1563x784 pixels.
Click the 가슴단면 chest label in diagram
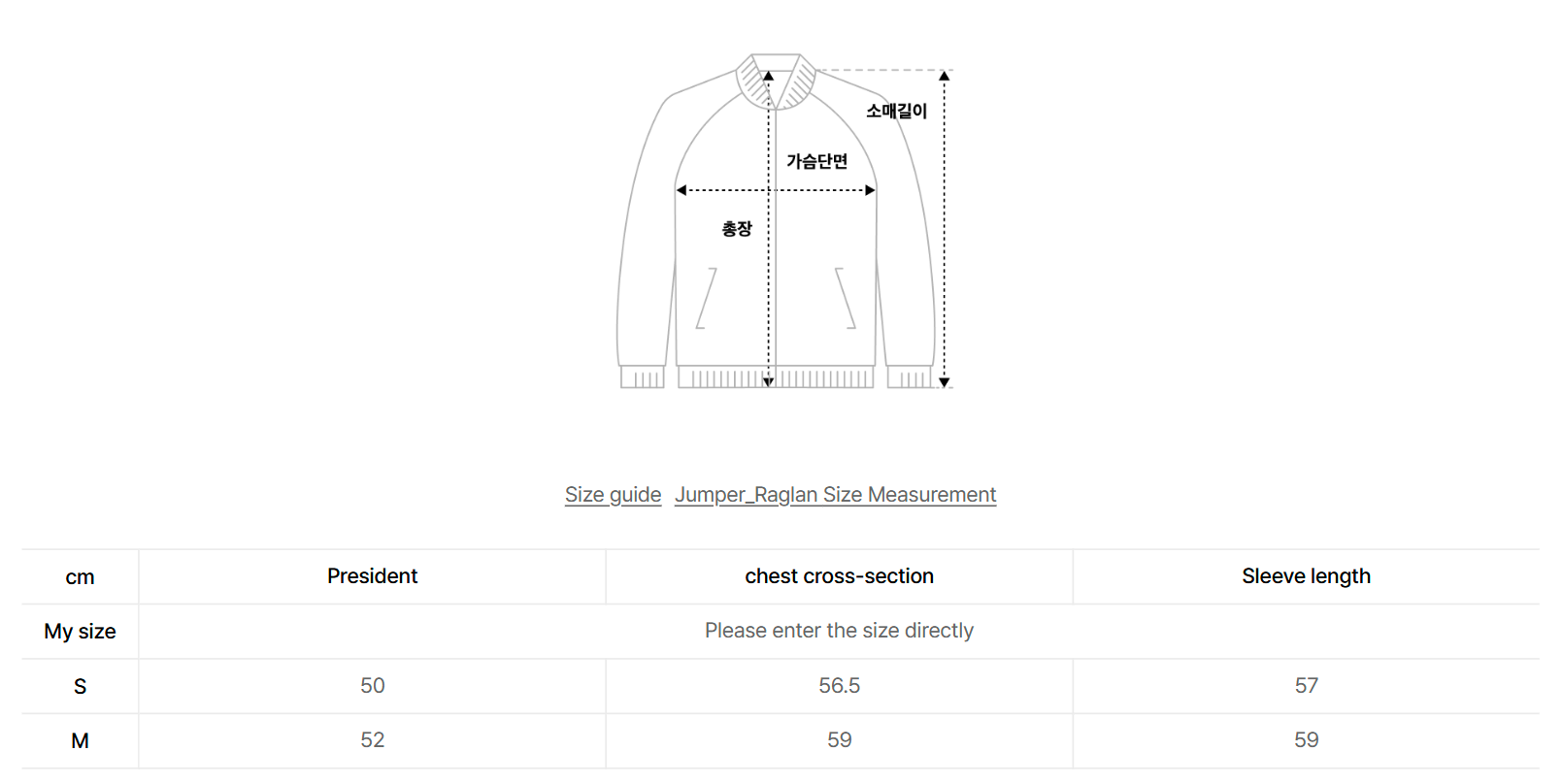coord(816,161)
